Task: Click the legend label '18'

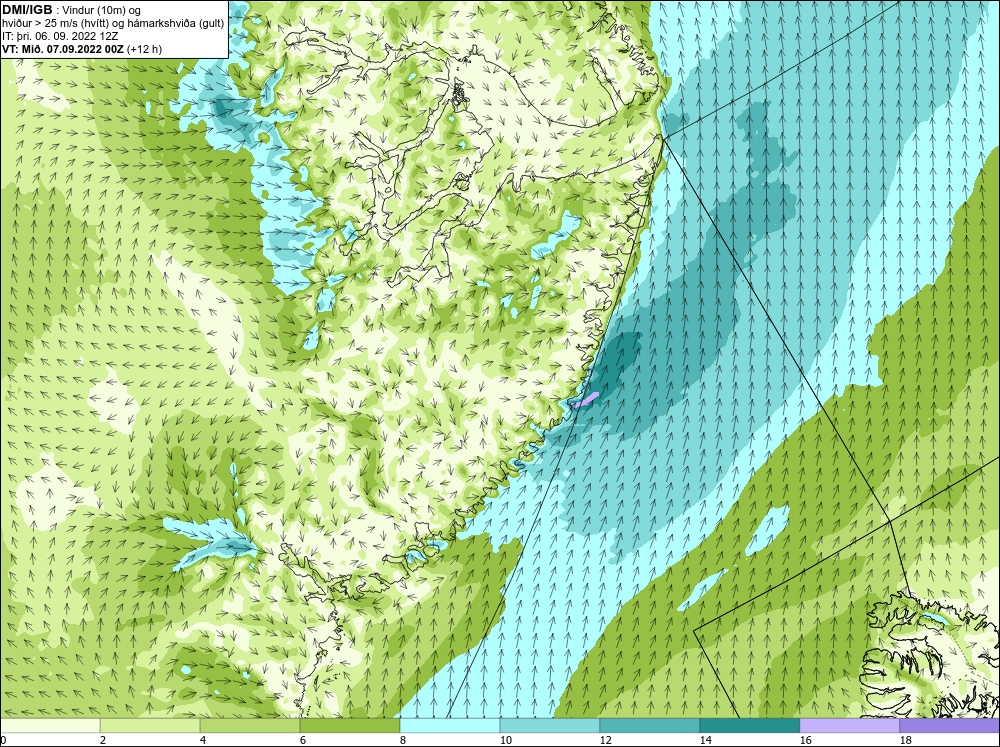Action: coord(905,740)
